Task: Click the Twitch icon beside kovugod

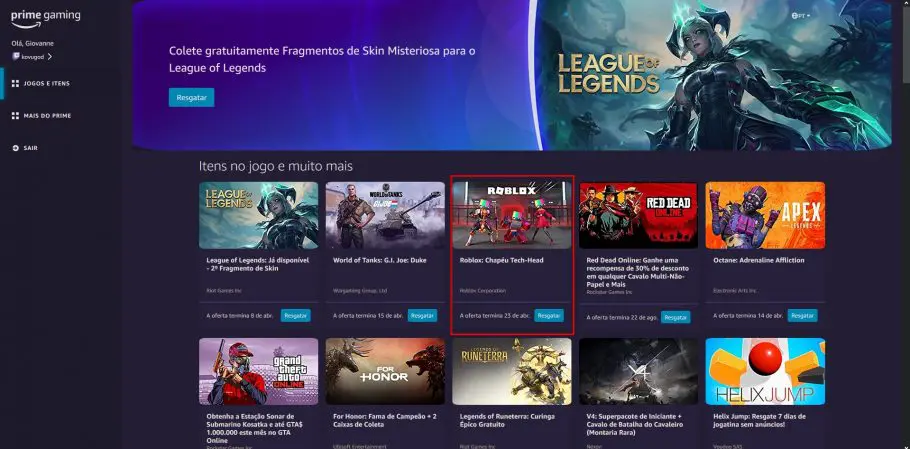Action: pos(16,57)
